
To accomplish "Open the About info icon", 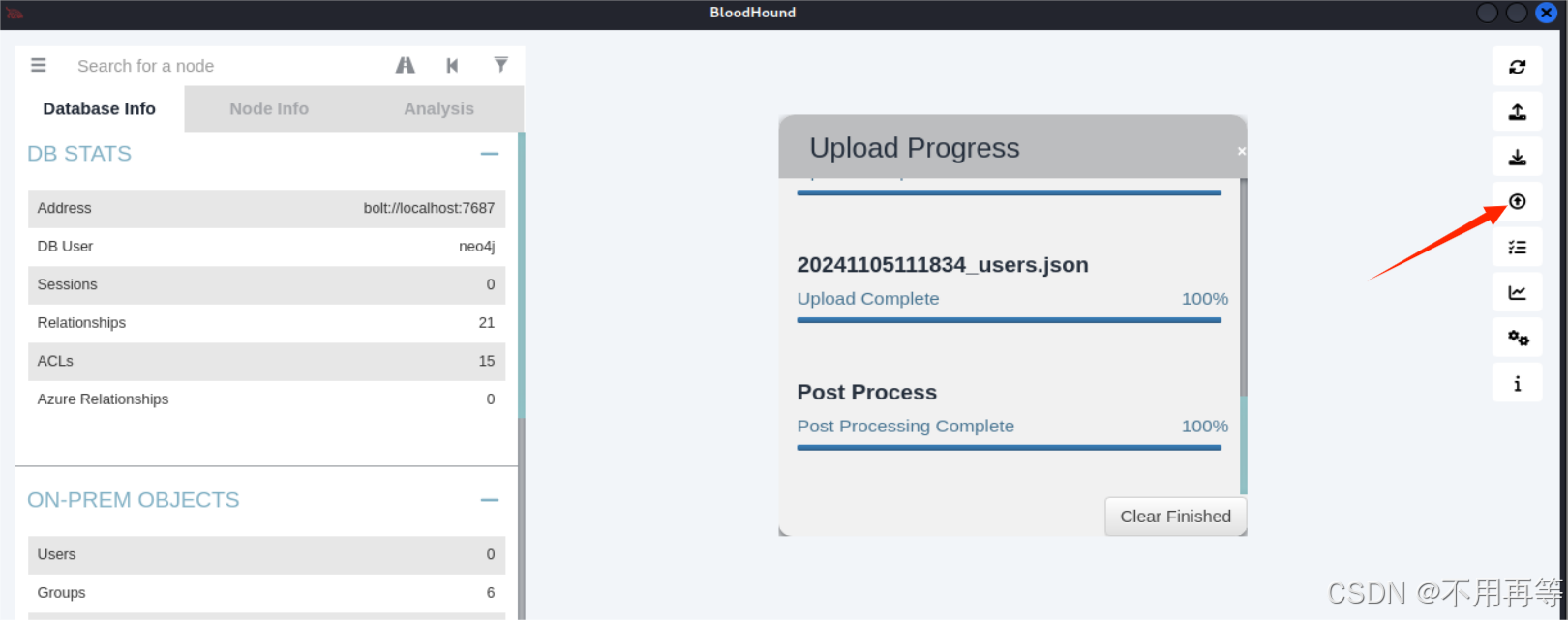I will click(x=1517, y=383).
